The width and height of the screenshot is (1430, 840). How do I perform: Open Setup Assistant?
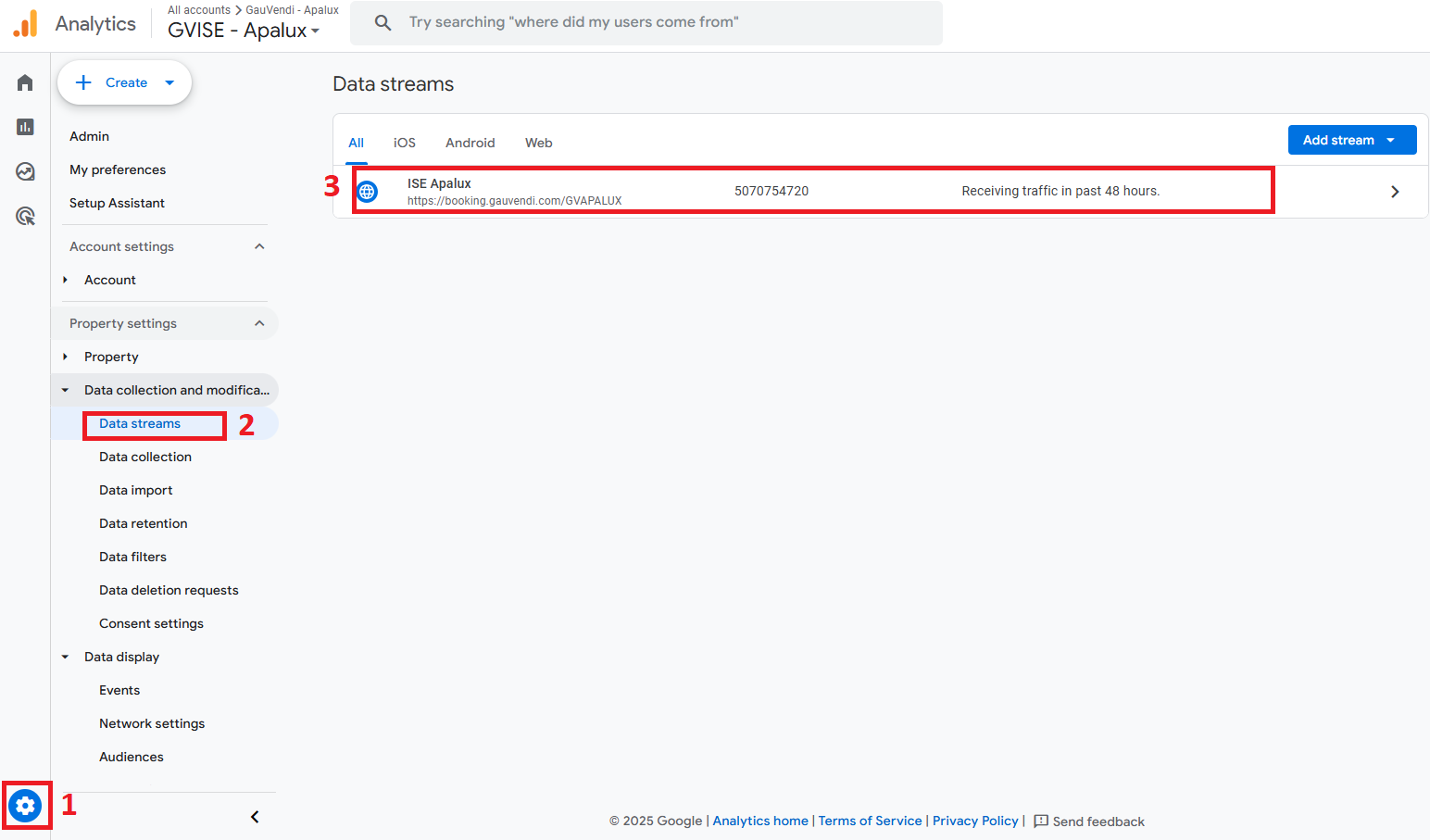point(117,203)
